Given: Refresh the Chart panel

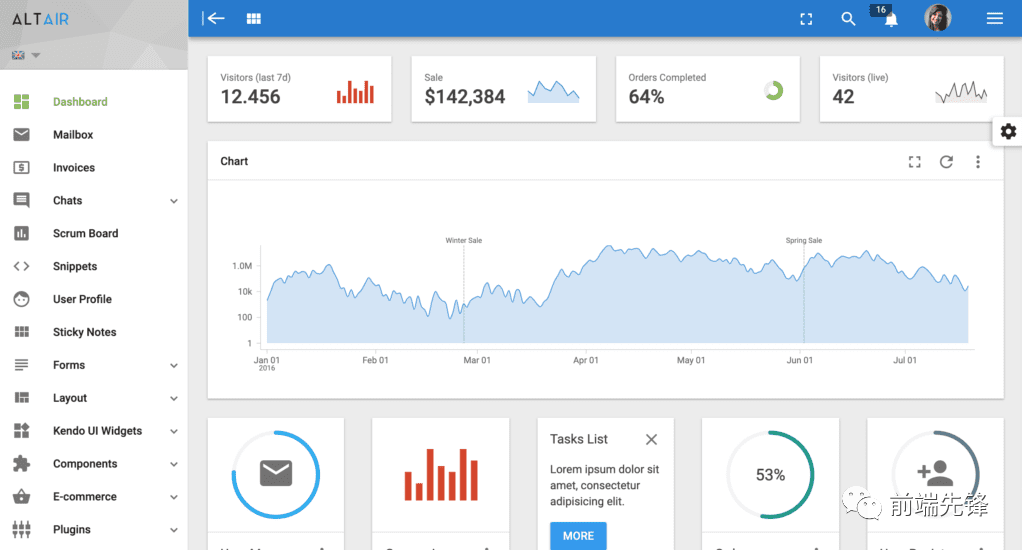Looking at the screenshot, I should 946,162.
